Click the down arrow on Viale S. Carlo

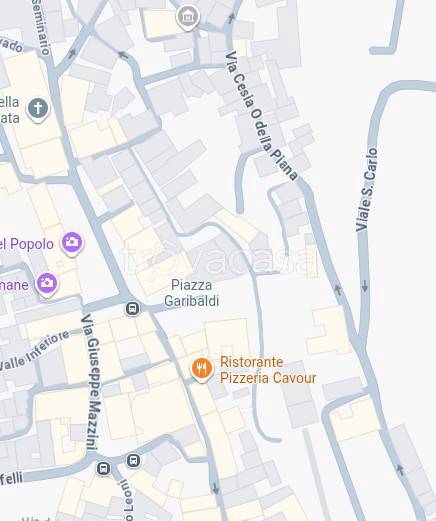365,286
